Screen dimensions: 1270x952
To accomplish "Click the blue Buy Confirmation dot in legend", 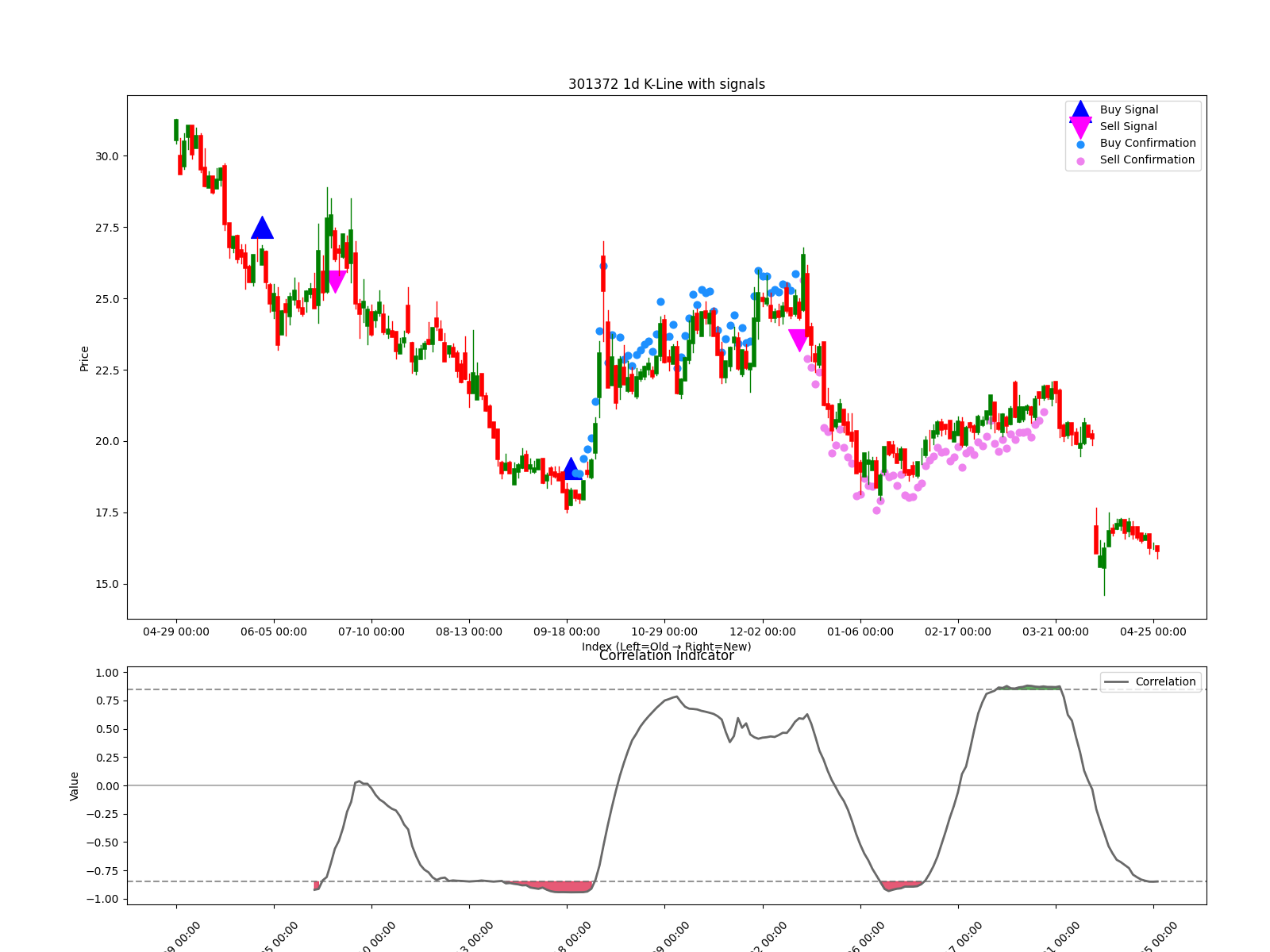I will [1080, 144].
